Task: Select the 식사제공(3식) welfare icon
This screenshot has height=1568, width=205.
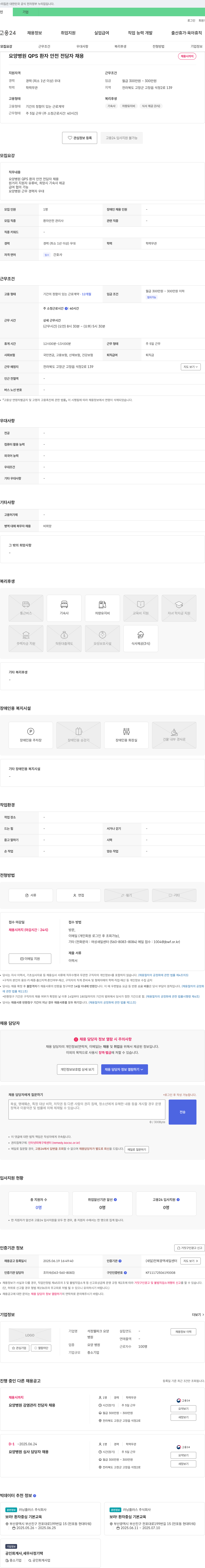Action: [141, 639]
